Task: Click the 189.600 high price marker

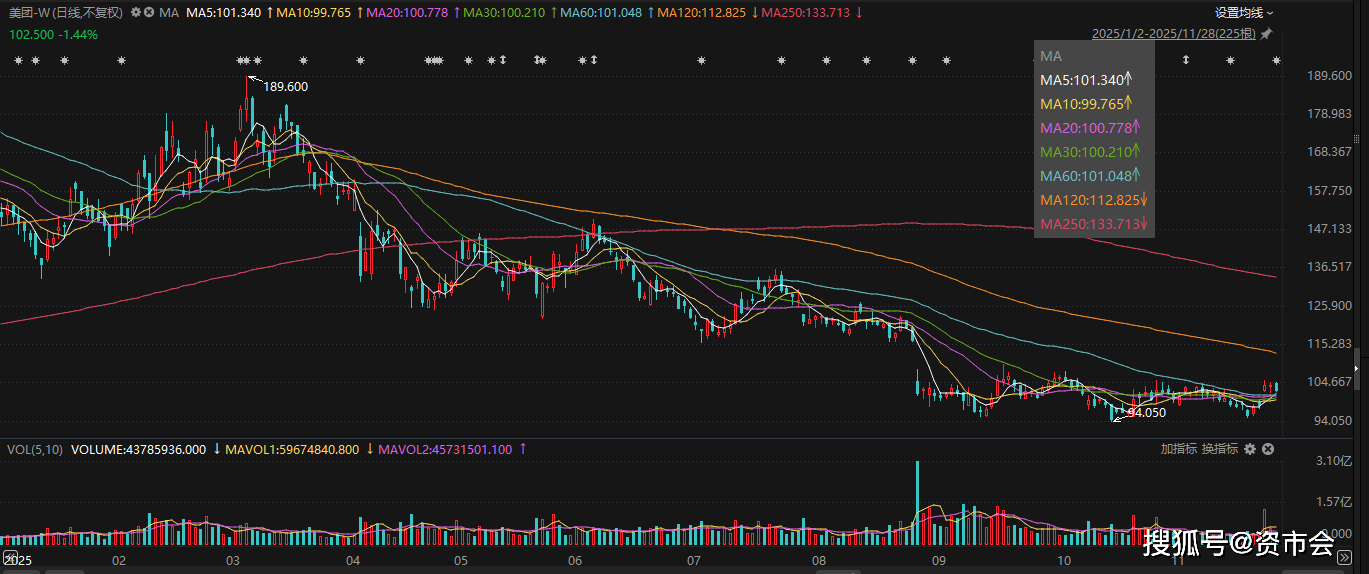Action: click(x=285, y=87)
